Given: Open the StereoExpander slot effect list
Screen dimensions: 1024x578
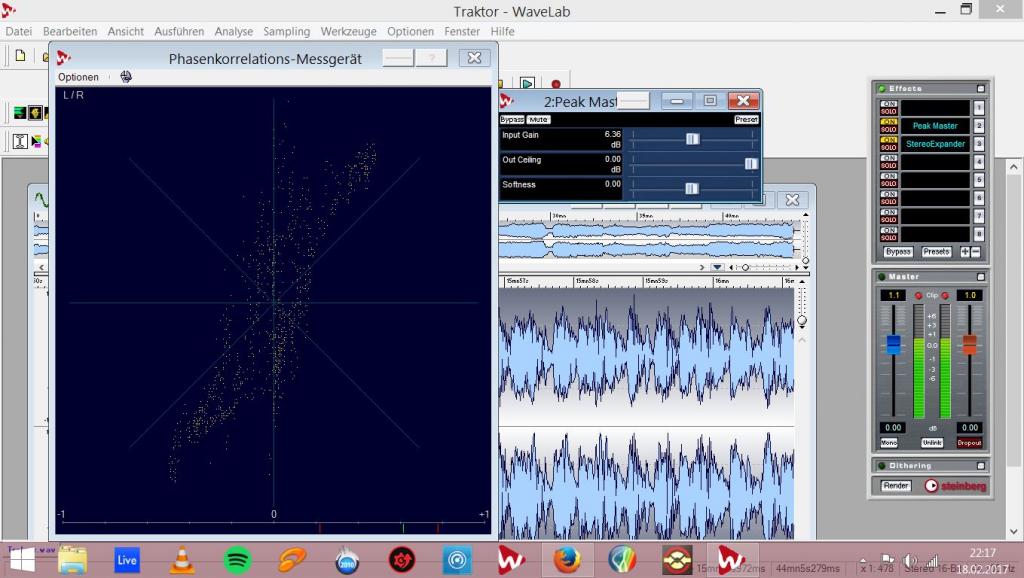Looking at the screenshot, I should coord(935,144).
